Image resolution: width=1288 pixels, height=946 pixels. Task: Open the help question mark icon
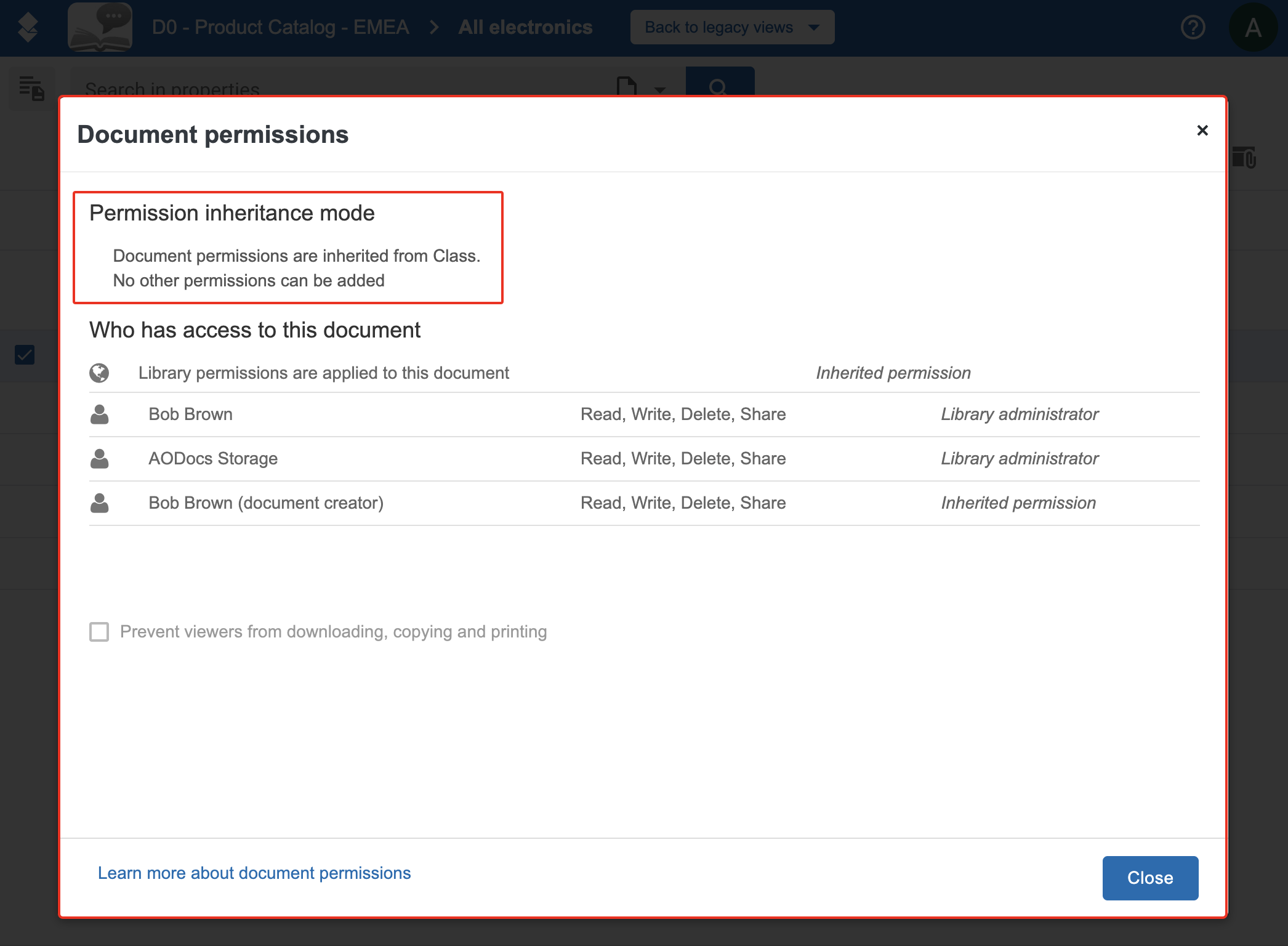tap(1193, 27)
